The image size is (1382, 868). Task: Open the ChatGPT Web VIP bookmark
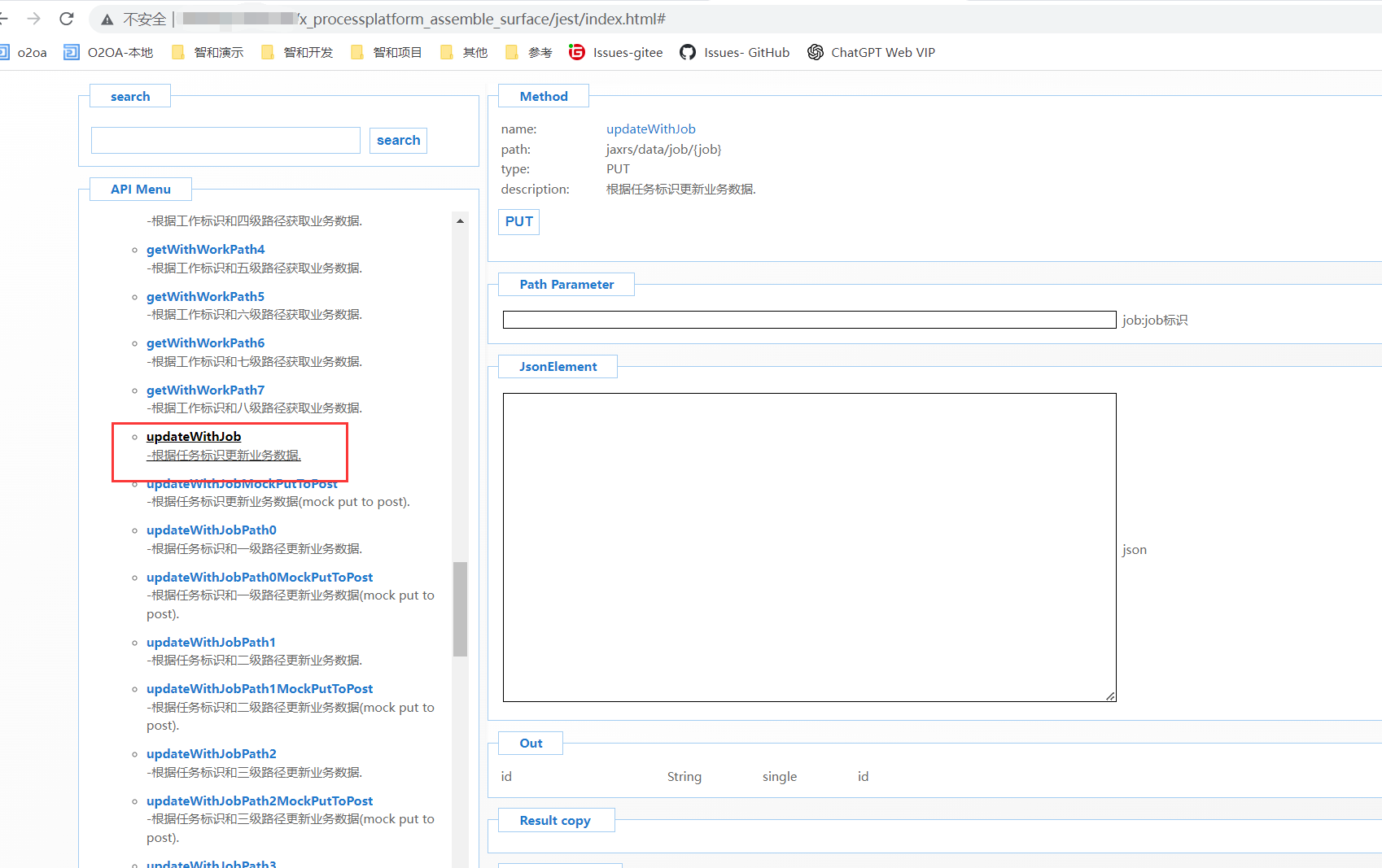tap(872, 53)
